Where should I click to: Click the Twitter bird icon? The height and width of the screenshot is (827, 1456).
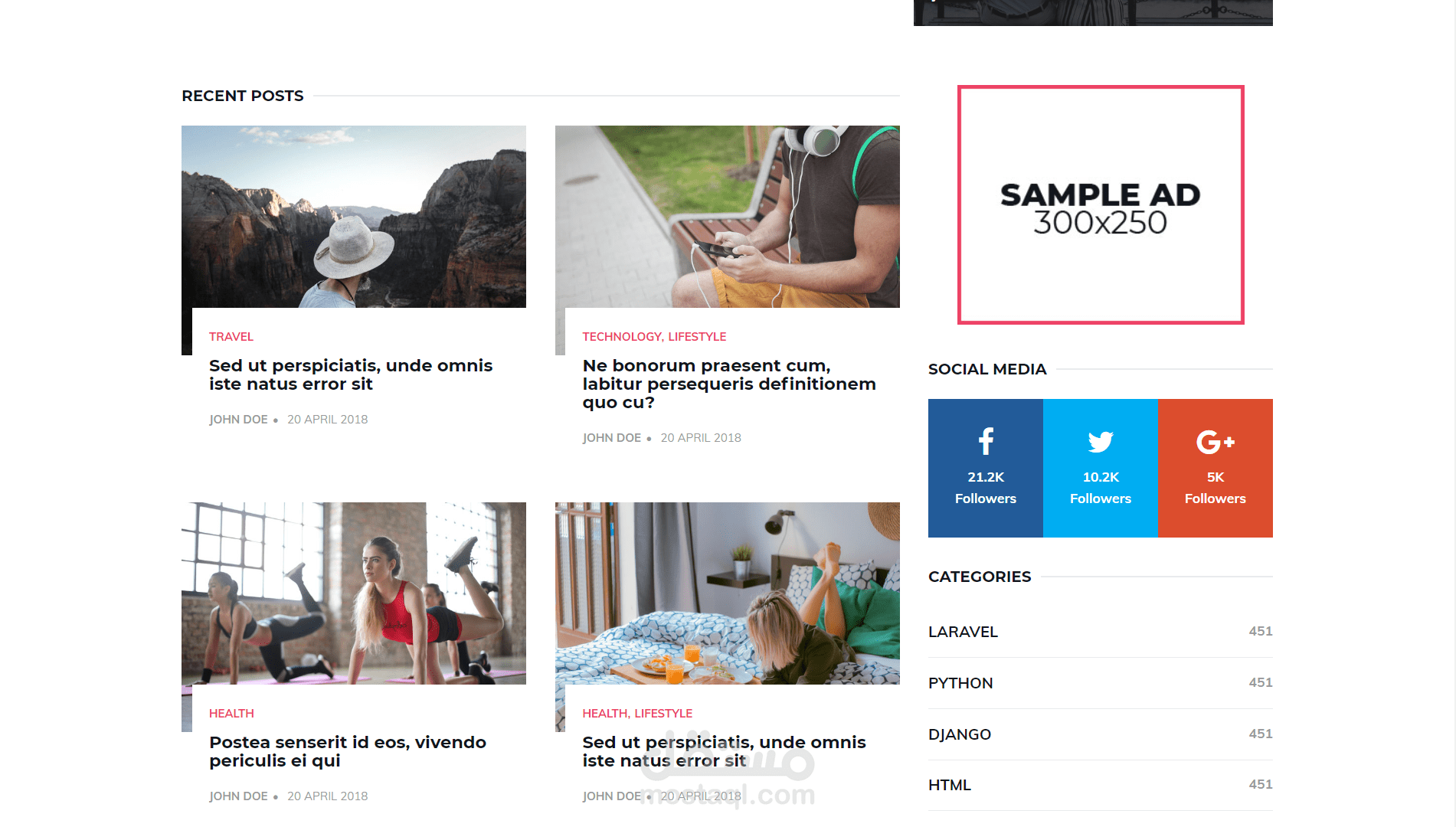click(x=1101, y=442)
